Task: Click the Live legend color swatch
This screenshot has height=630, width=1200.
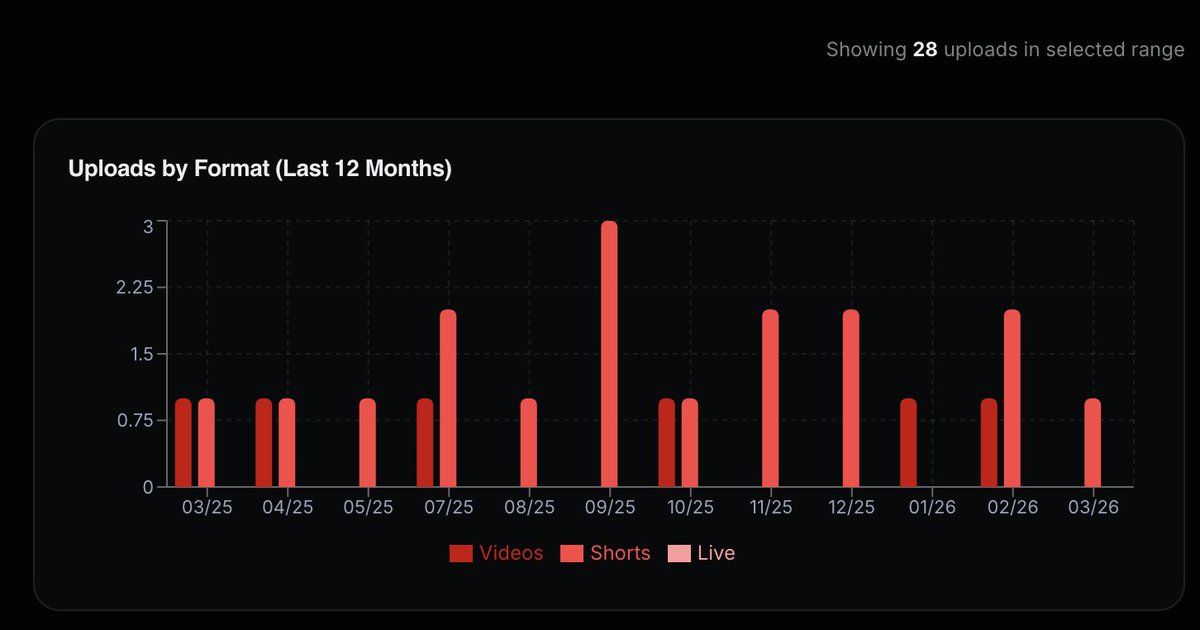Action: coord(679,553)
